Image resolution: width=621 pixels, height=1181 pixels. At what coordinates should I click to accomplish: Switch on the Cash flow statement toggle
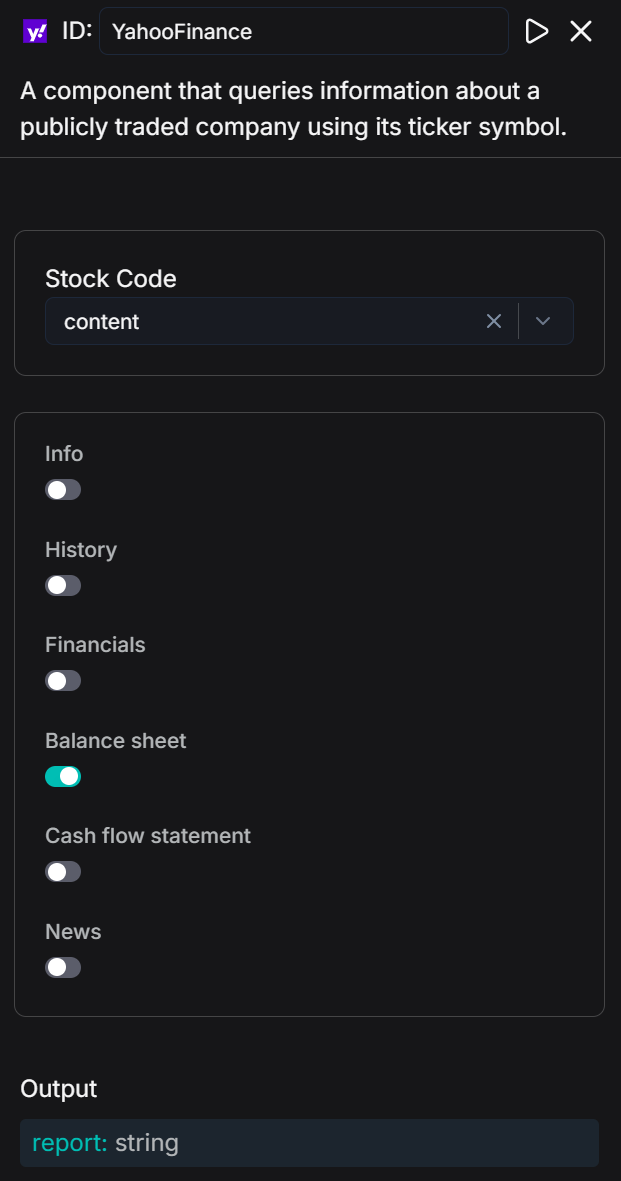[63, 872]
